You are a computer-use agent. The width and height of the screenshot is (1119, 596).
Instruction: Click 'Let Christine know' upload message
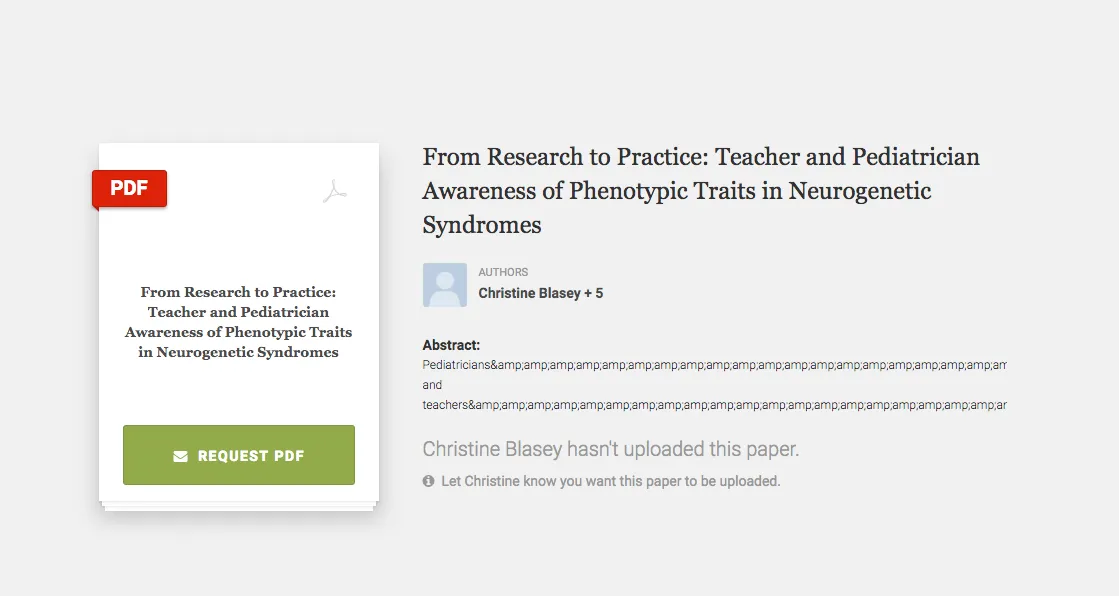coord(610,481)
